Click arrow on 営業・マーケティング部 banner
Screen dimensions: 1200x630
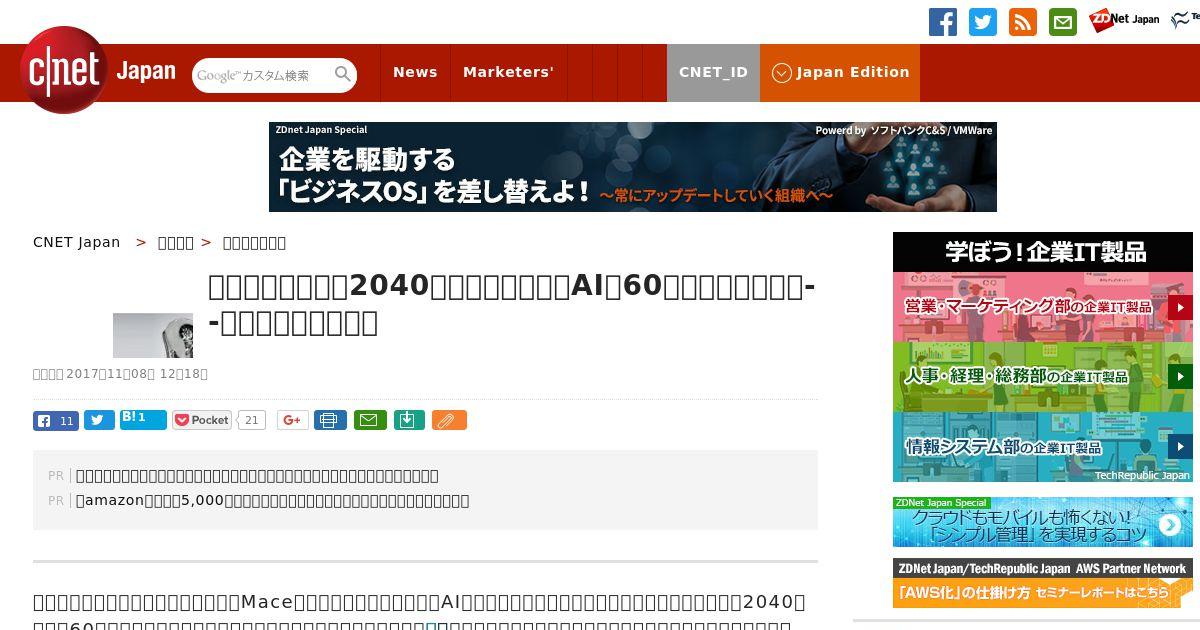pos(1180,307)
